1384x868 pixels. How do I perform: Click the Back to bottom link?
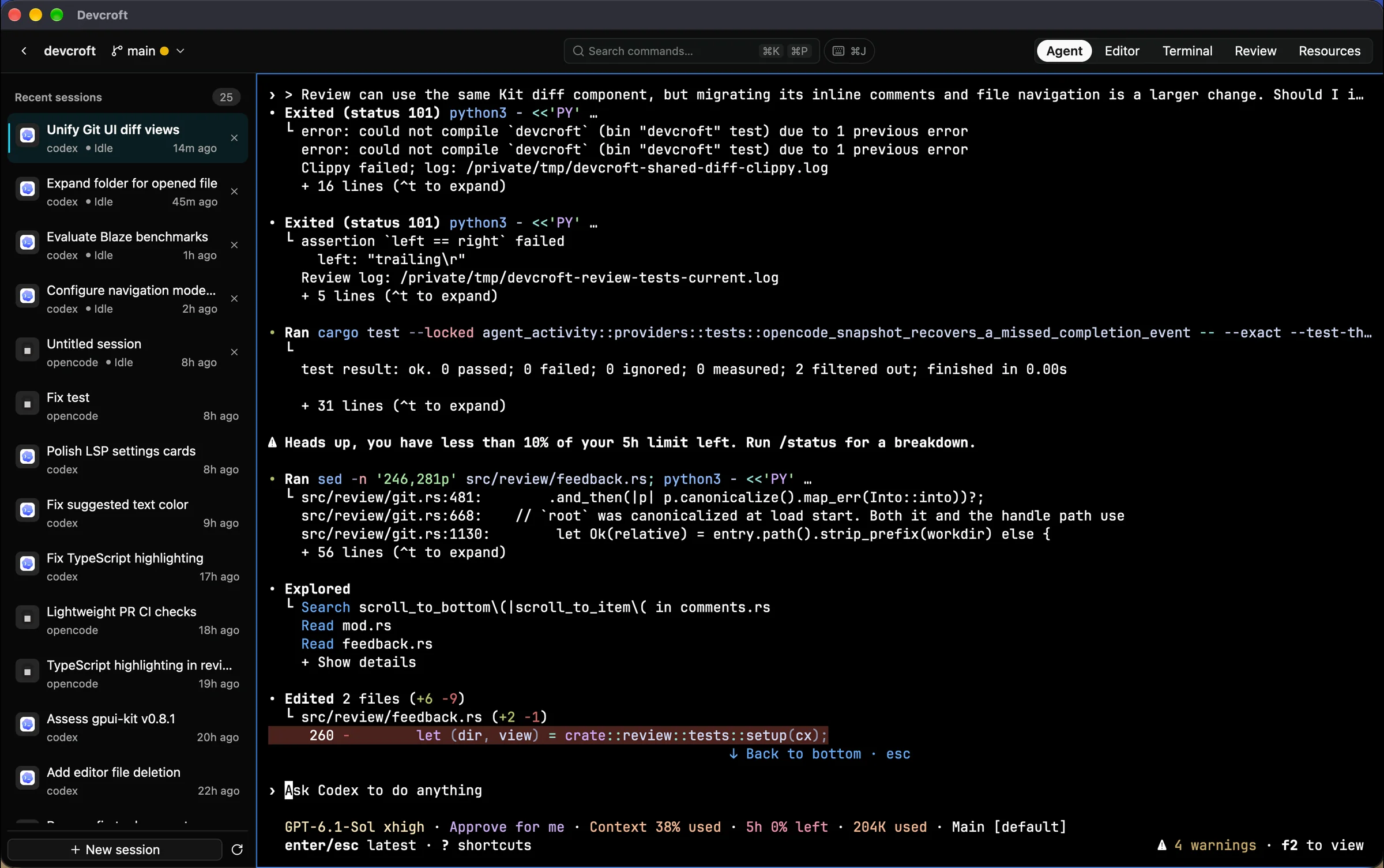pyautogui.click(x=819, y=754)
